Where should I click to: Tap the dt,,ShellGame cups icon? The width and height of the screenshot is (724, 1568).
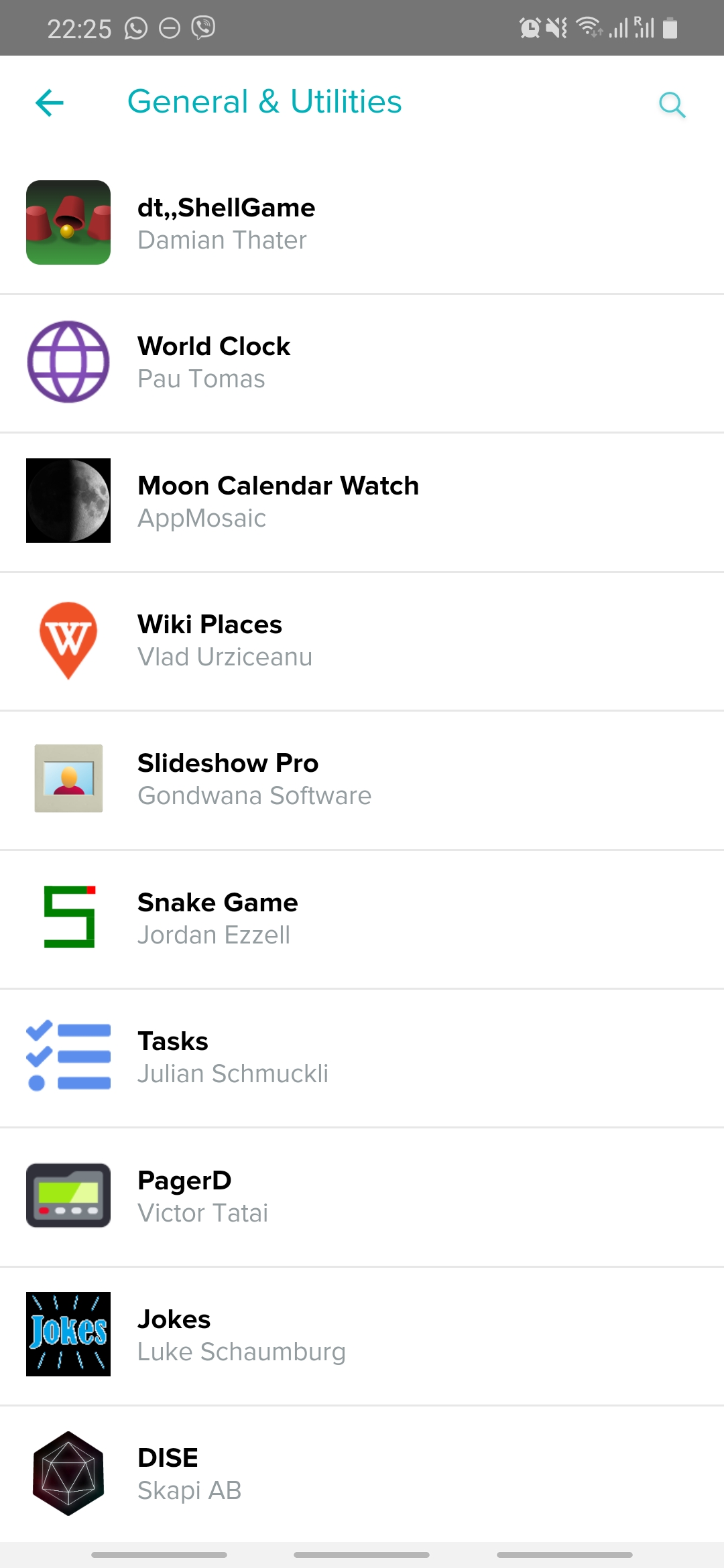click(x=68, y=222)
